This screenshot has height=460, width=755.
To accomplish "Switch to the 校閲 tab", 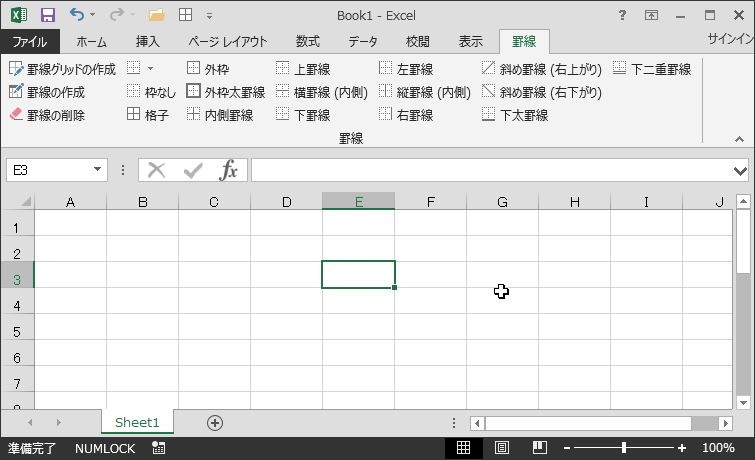I will [417, 41].
